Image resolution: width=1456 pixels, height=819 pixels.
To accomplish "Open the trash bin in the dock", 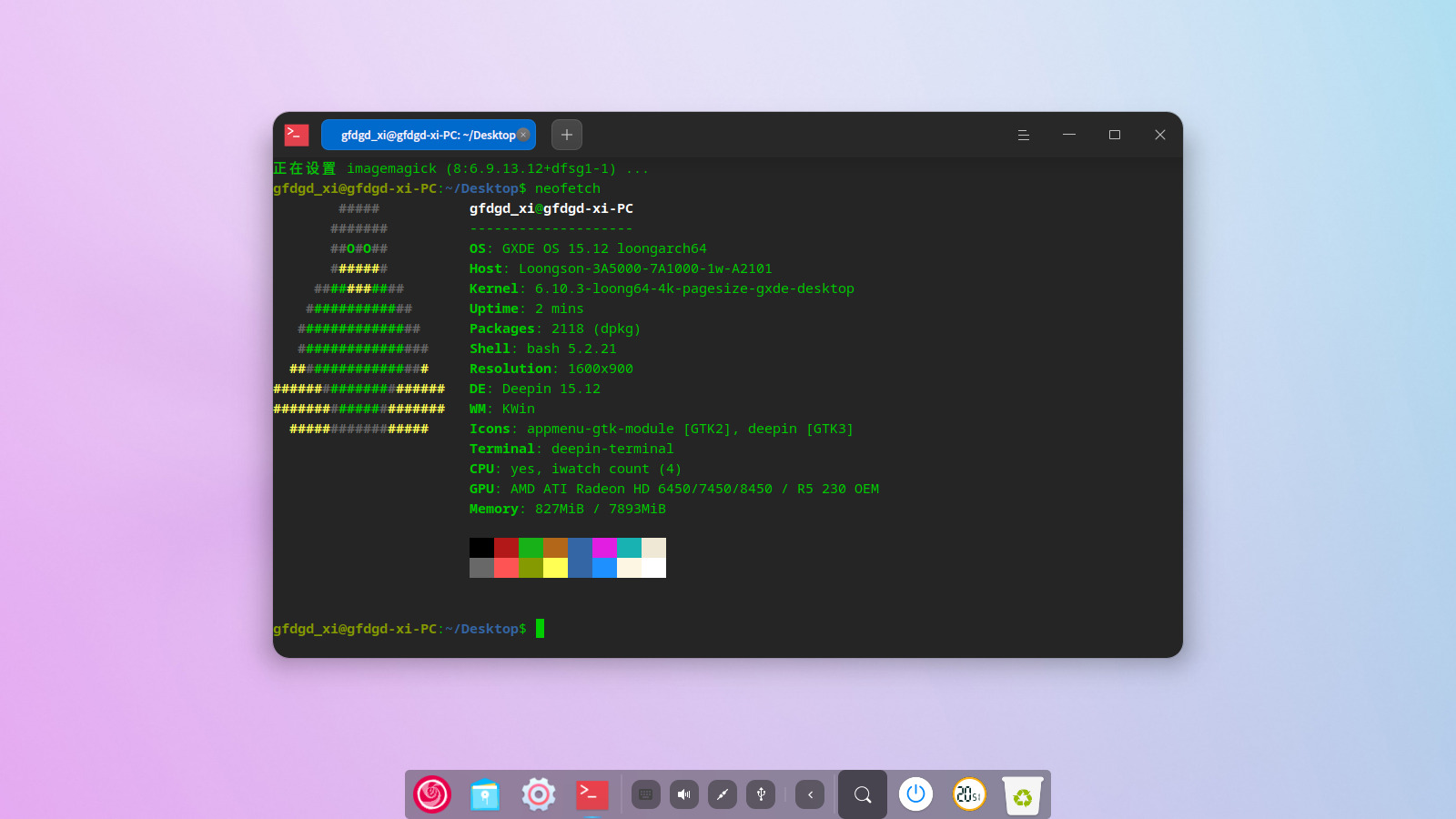I will [1022, 795].
